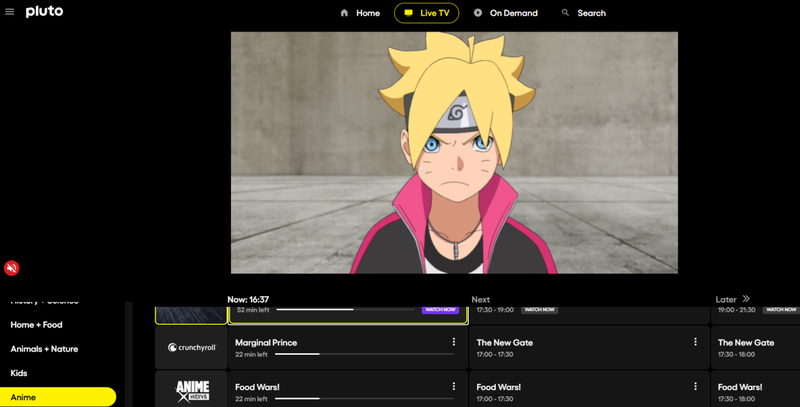
Task: Open Crunchyroll channel logo
Action: tap(191, 348)
